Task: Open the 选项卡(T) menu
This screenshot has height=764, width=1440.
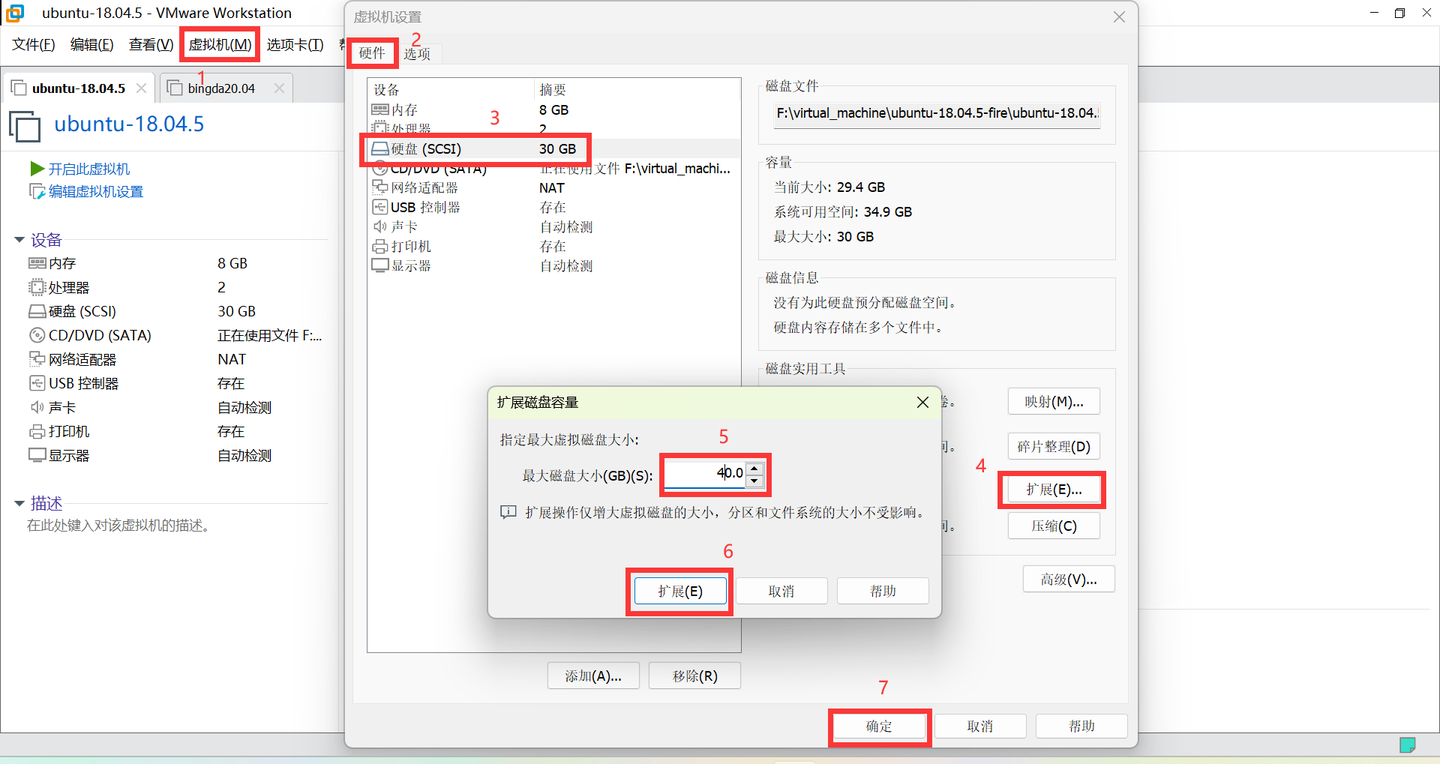Action: pos(295,45)
